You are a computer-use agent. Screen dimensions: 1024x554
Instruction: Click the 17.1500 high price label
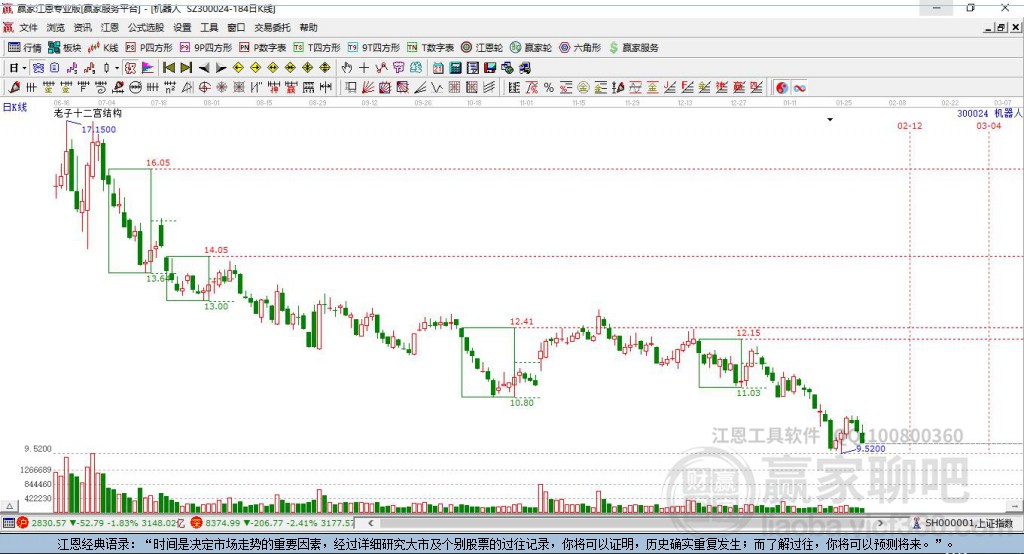99,129
